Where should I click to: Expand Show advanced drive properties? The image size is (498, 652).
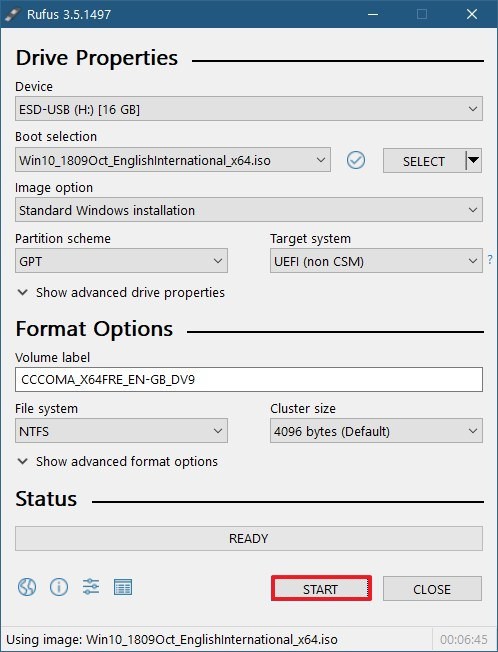pos(121,292)
